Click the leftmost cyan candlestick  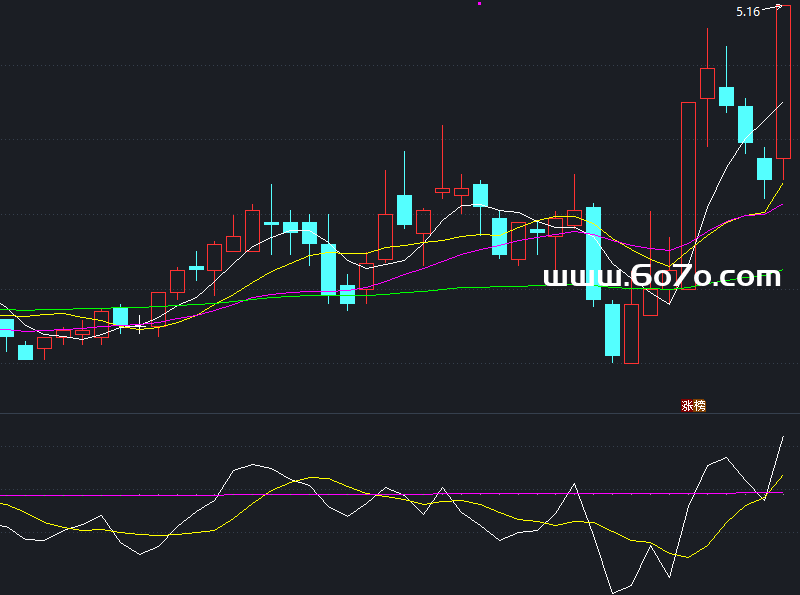tap(6, 327)
